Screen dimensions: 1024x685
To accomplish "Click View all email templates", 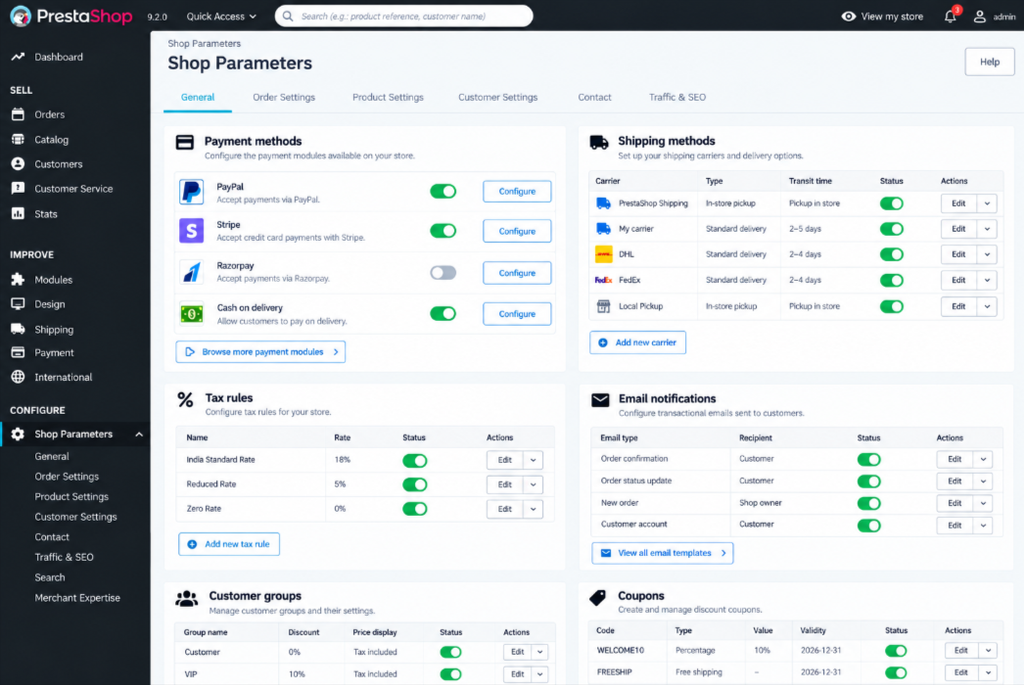I will pyautogui.click(x=662, y=553).
